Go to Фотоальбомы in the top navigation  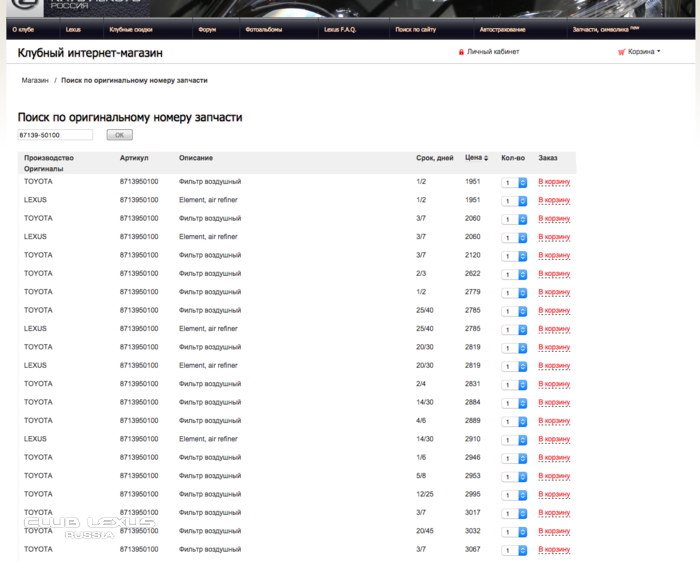pyautogui.click(x=263, y=30)
